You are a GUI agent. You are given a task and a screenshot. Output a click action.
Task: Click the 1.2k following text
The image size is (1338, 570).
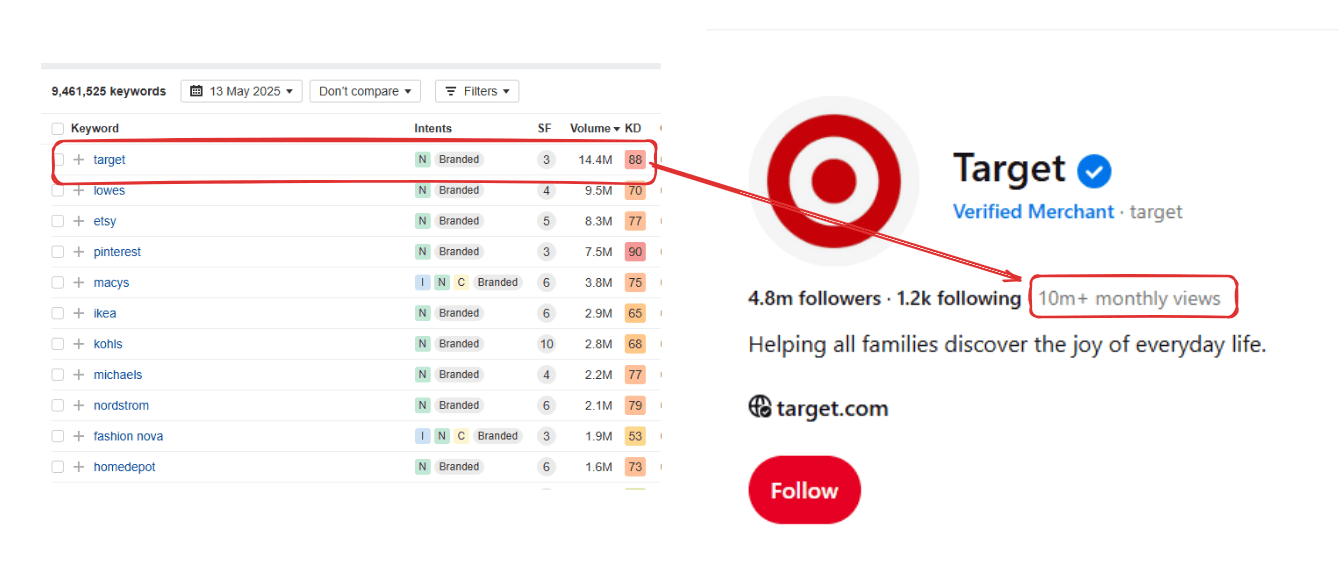[959, 298]
